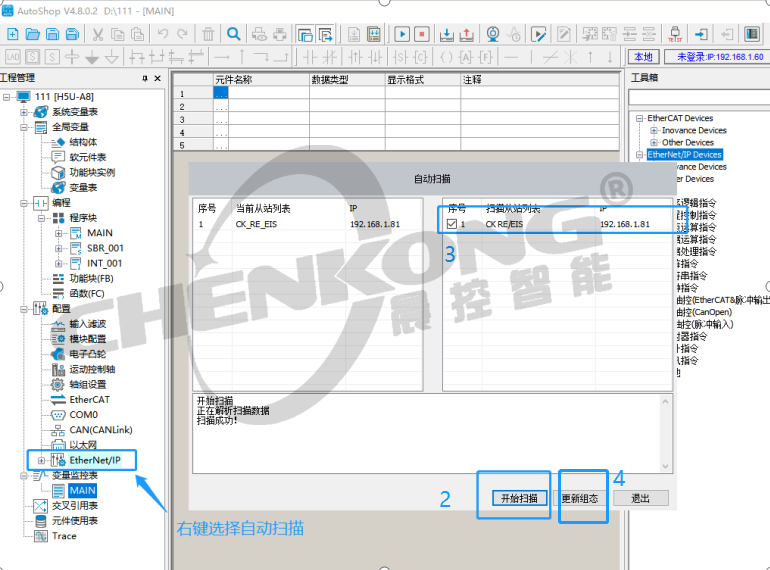Close the 工程管理 project panel

coord(158,78)
